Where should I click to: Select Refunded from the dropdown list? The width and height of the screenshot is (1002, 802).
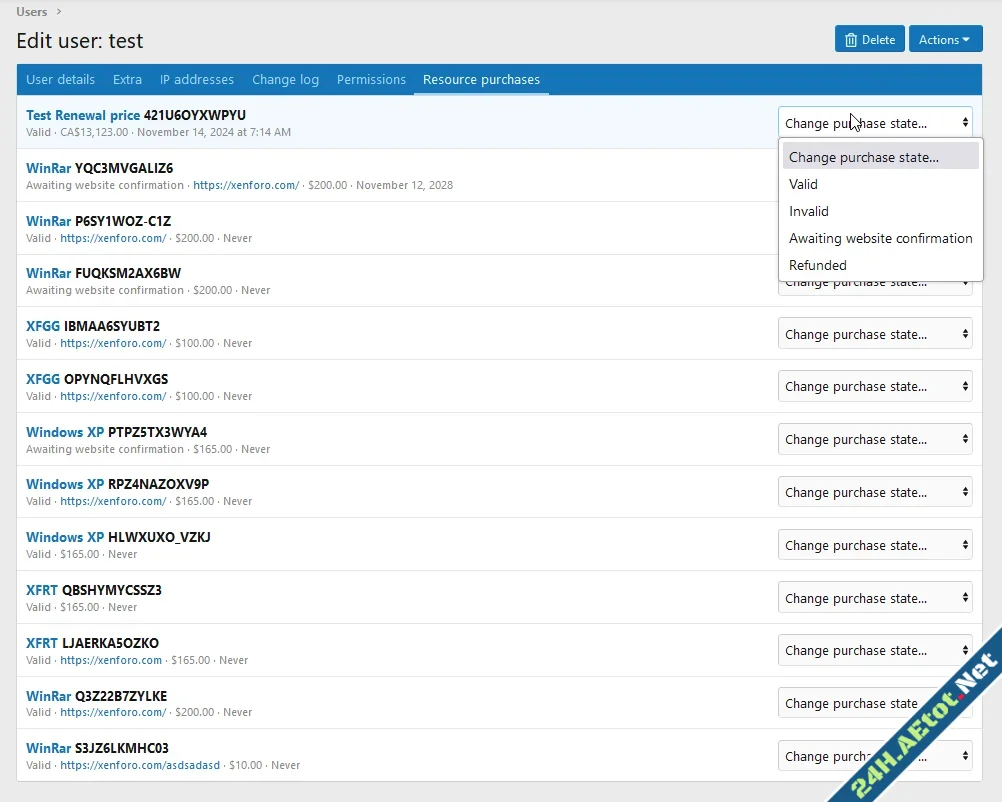[x=817, y=265]
